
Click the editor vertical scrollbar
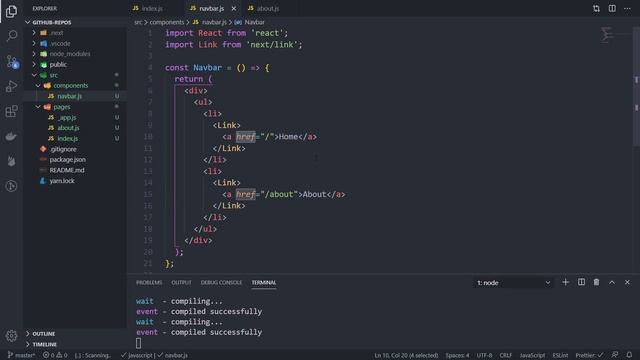[636, 86]
